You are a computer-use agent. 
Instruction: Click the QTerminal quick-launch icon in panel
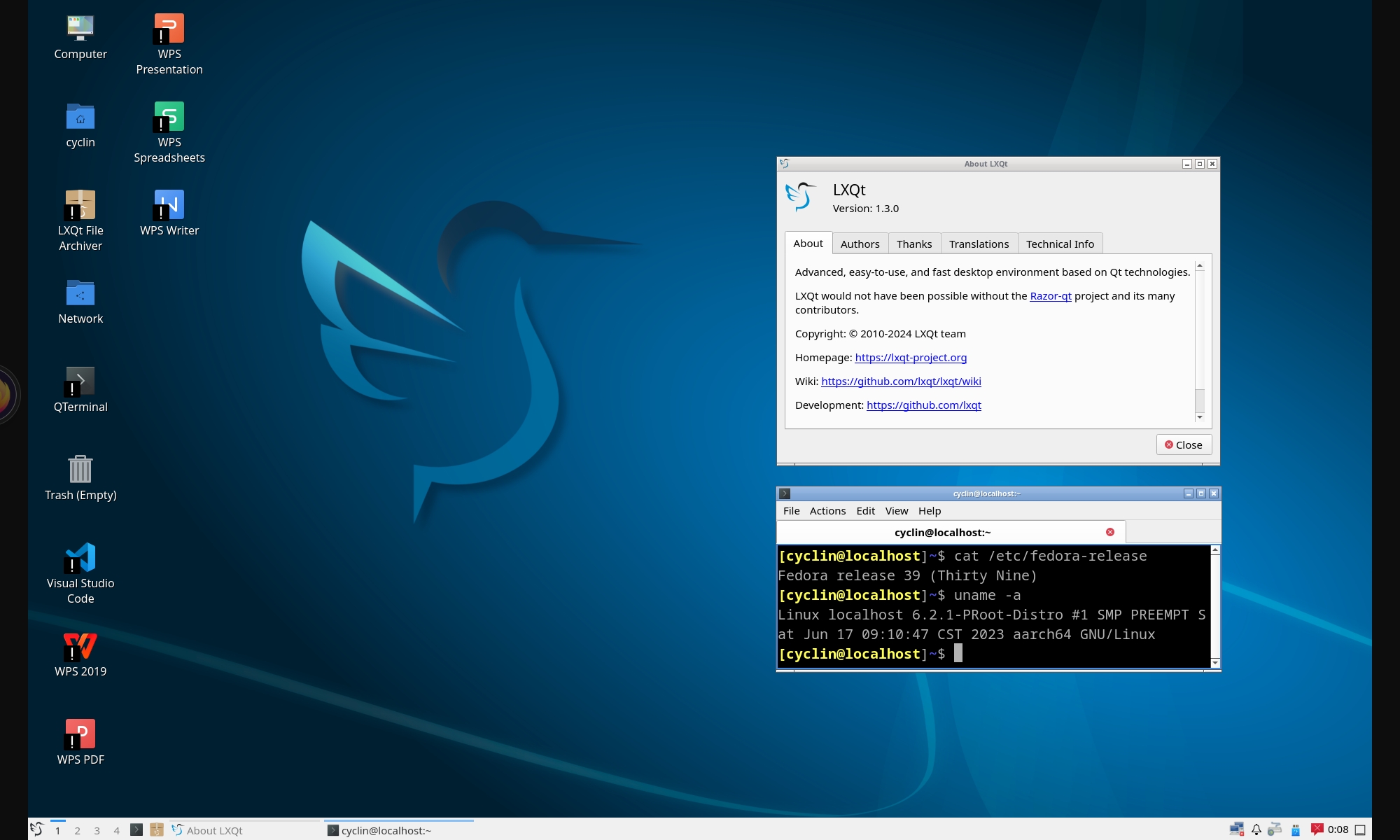[136, 830]
